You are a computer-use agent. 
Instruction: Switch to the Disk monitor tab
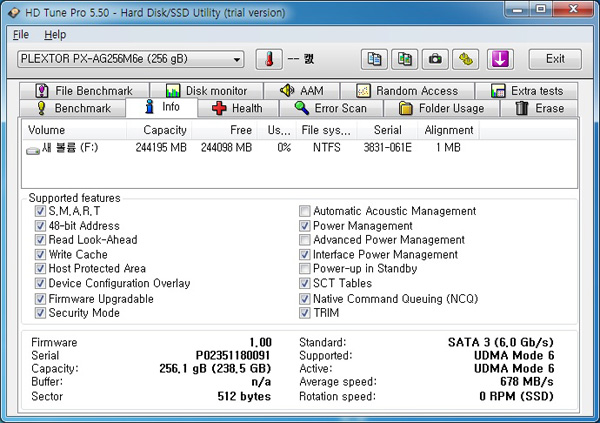click(x=206, y=91)
